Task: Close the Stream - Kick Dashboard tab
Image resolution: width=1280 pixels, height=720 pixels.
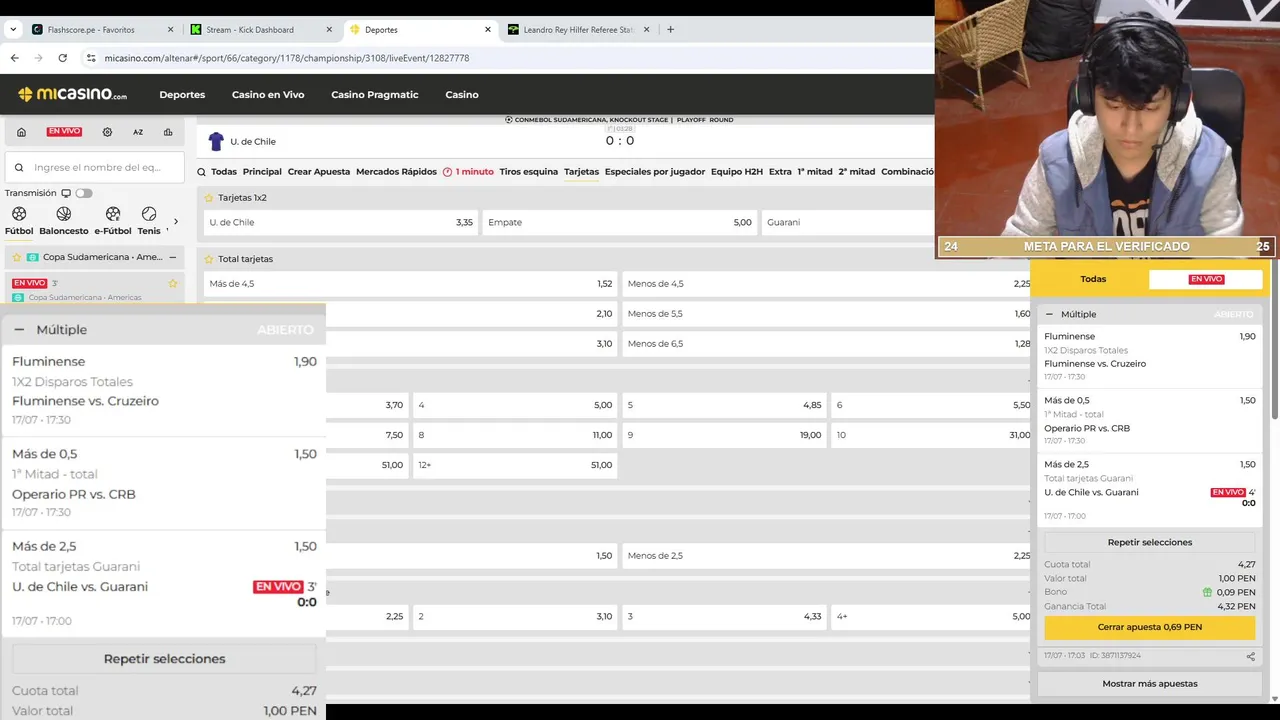Action: point(329,30)
